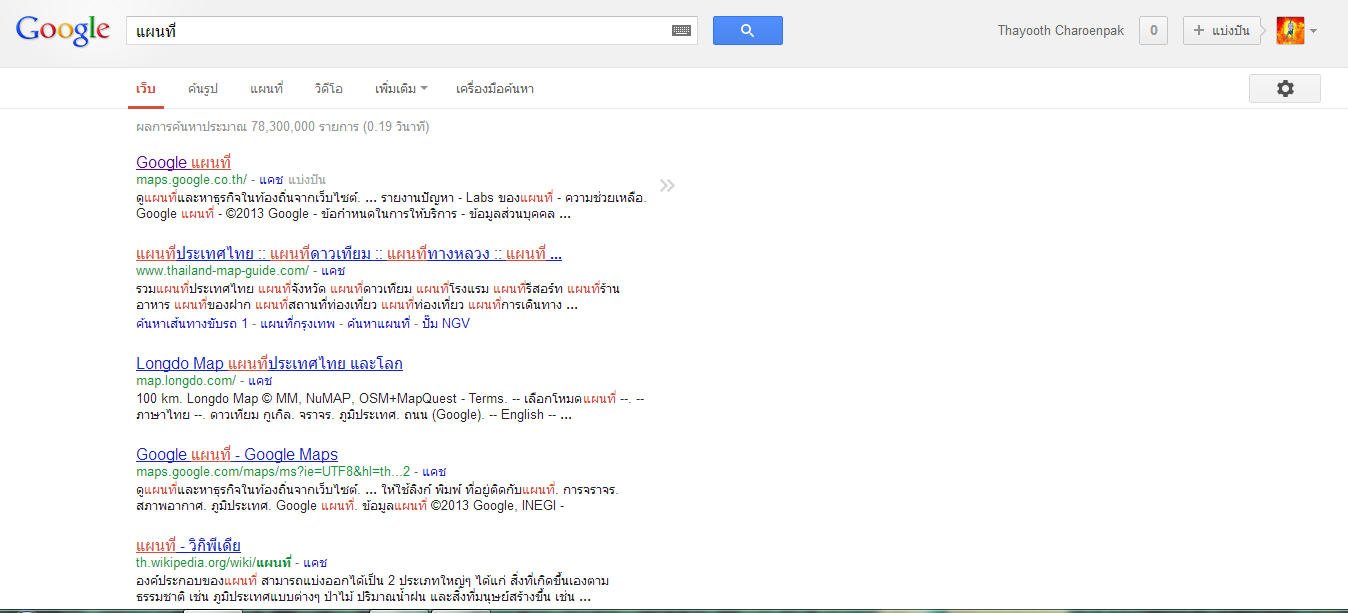The width and height of the screenshot is (1348, 613).
Task: Open the thailand-map-guide result title
Action: click(349, 253)
